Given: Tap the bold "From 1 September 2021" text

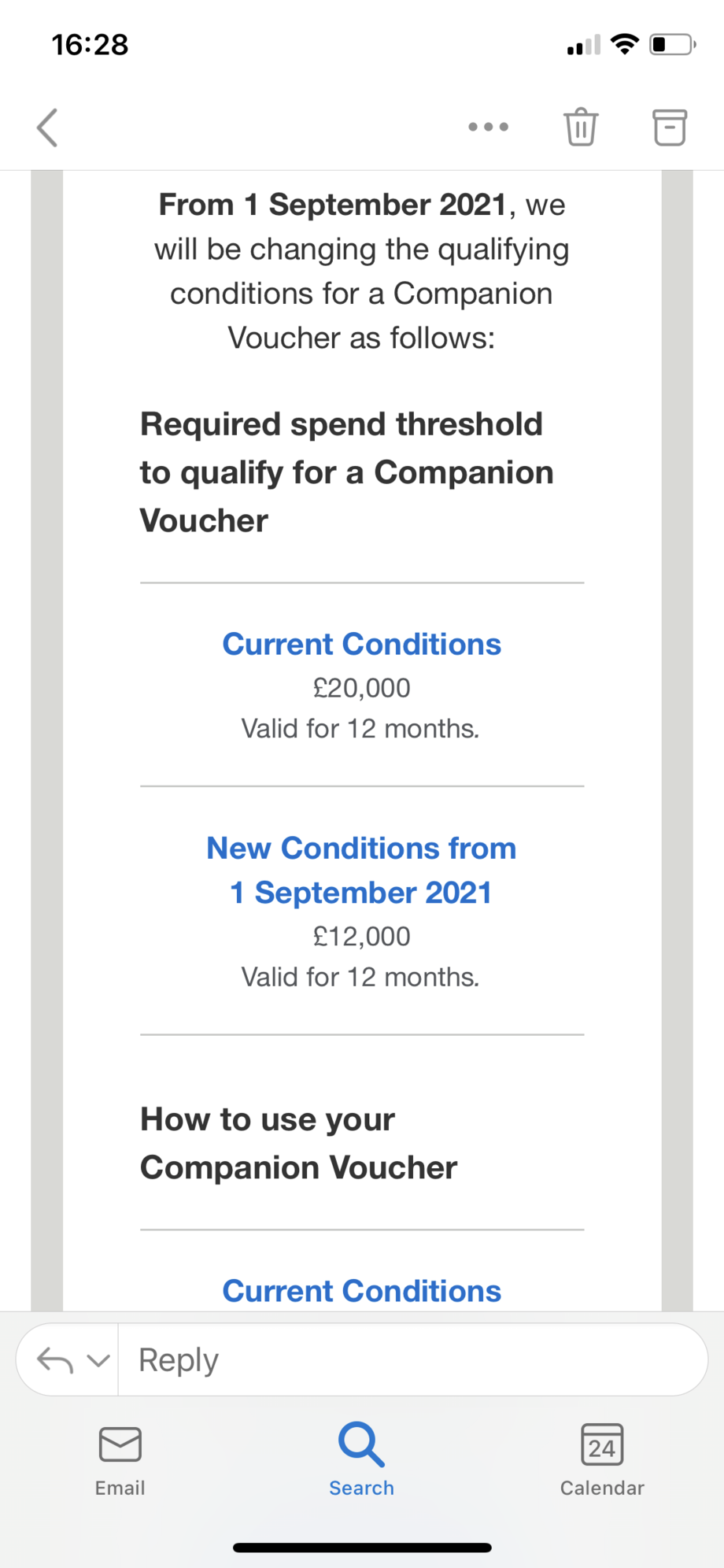Looking at the screenshot, I should pyautogui.click(x=332, y=205).
